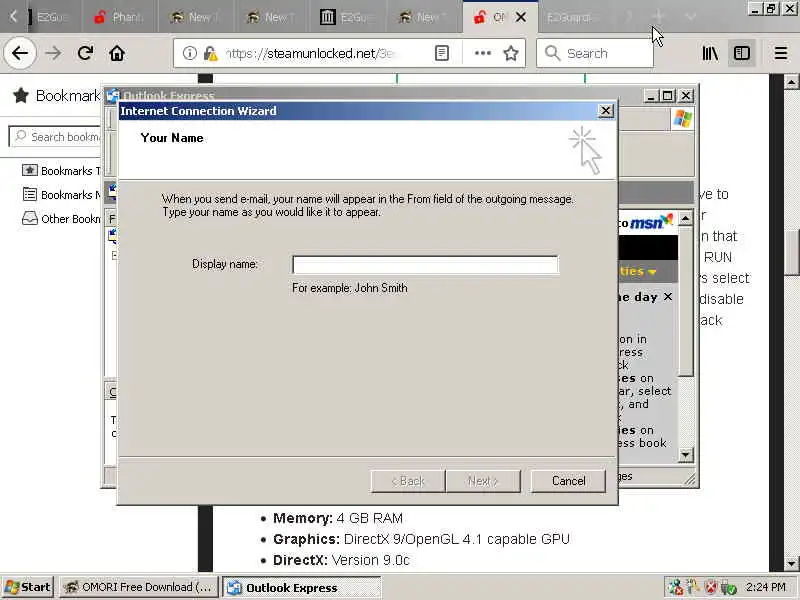Close tip of the day pane

pyautogui.click(x=668, y=296)
